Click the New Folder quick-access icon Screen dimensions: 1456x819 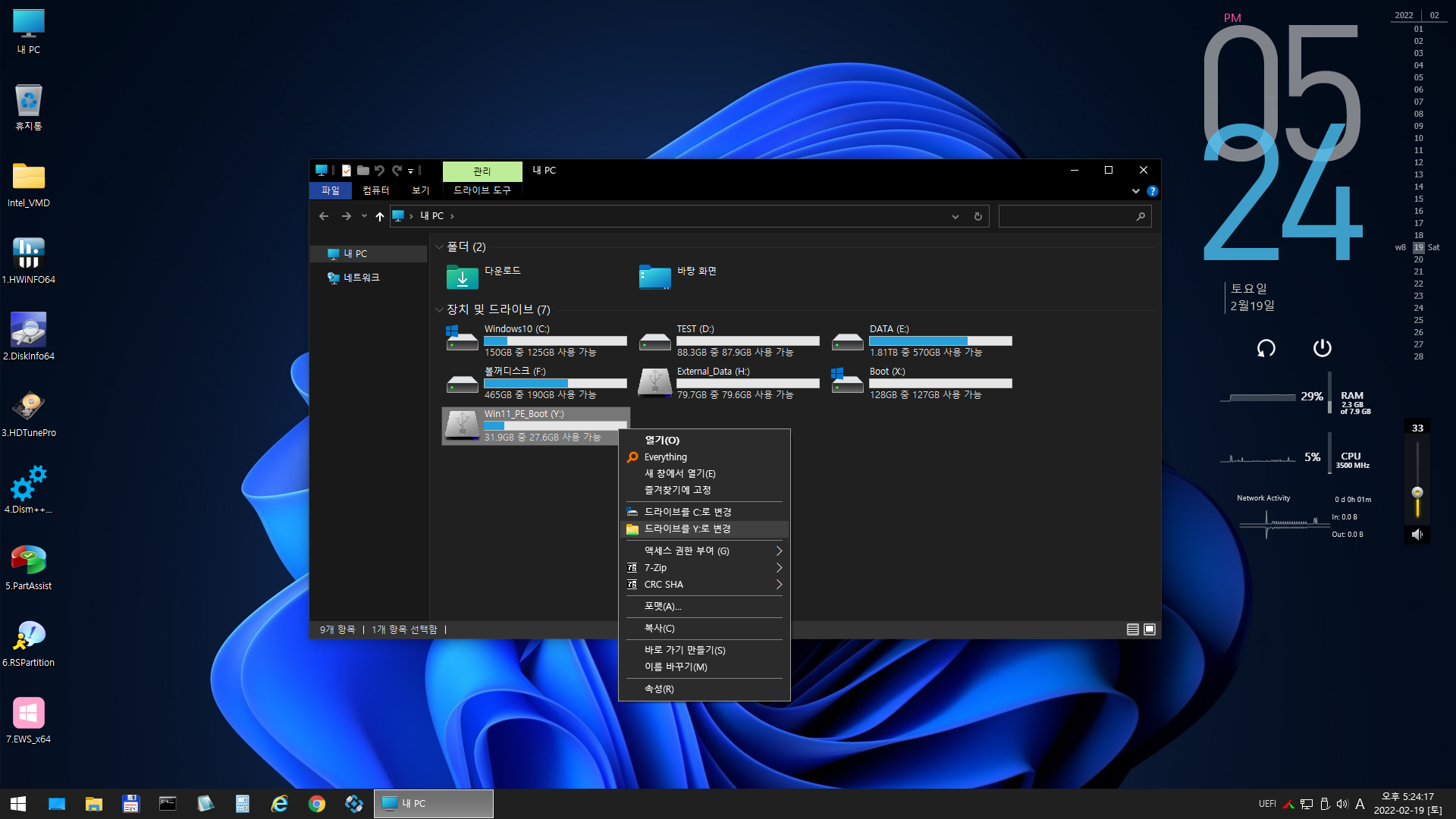(x=363, y=171)
